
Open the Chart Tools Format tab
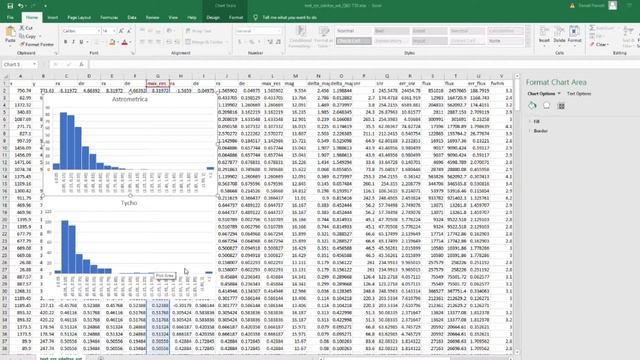click(x=236, y=18)
